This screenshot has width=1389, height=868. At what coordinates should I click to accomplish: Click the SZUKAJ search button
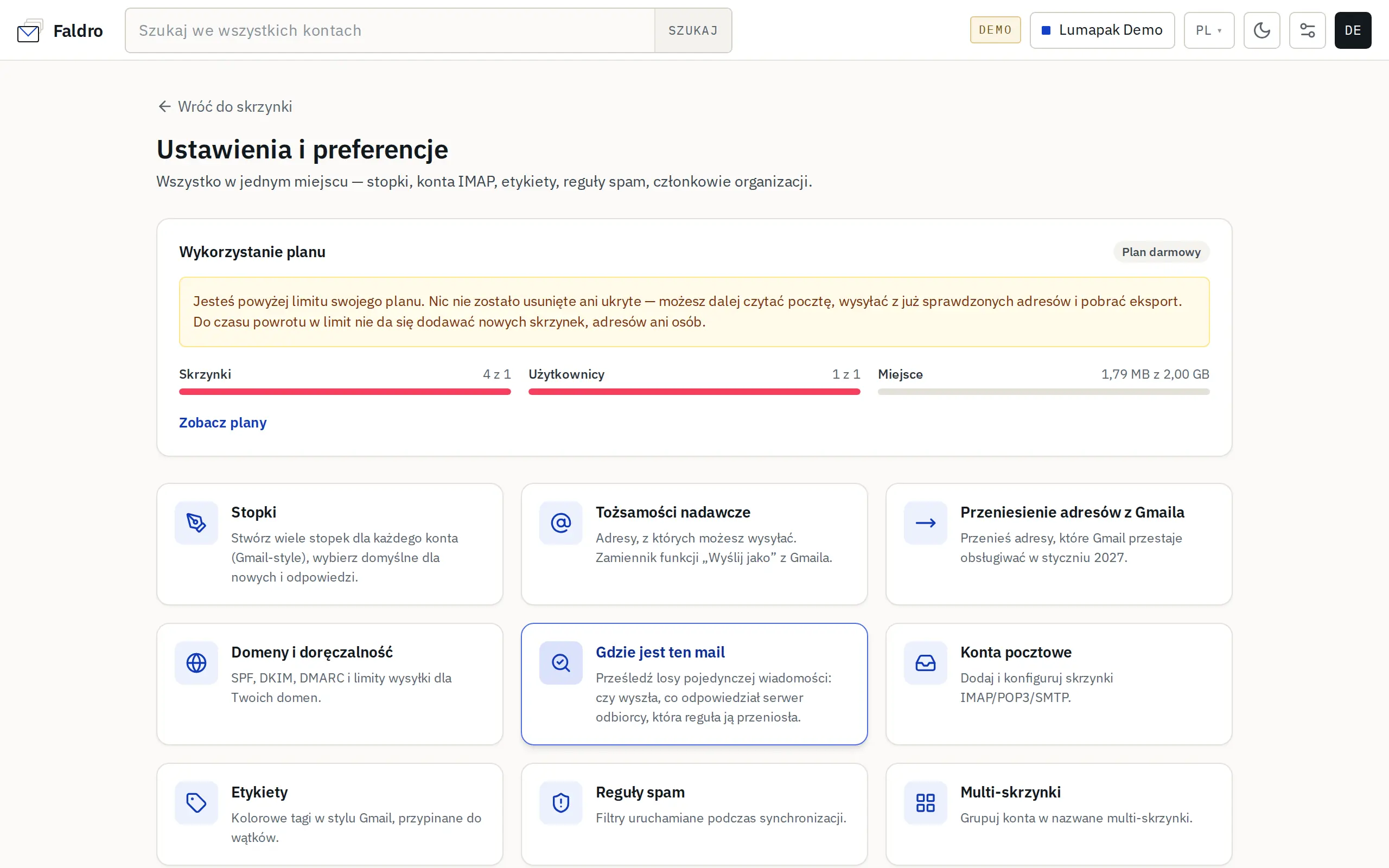click(x=693, y=30)
